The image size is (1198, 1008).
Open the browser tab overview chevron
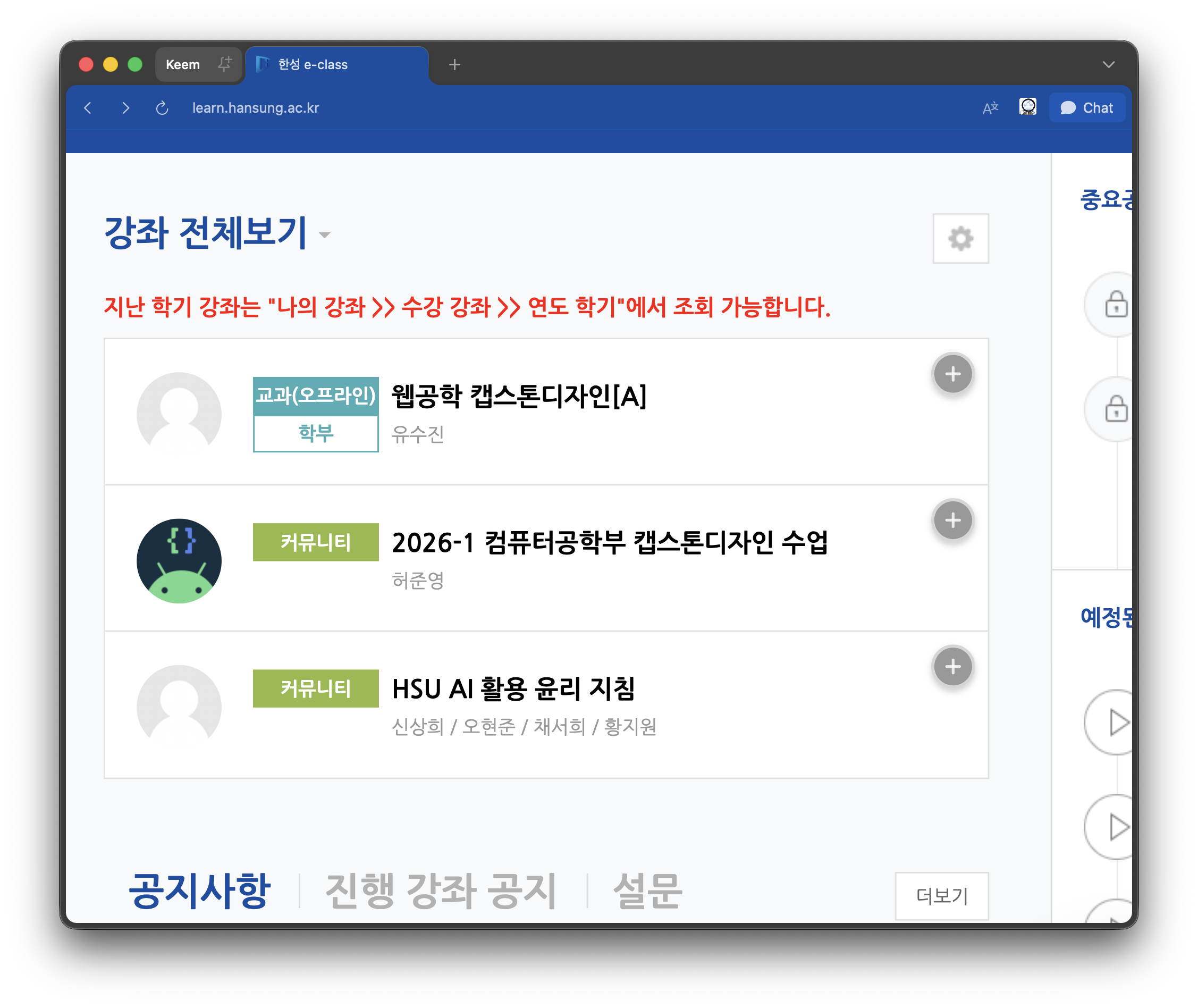1108,64
